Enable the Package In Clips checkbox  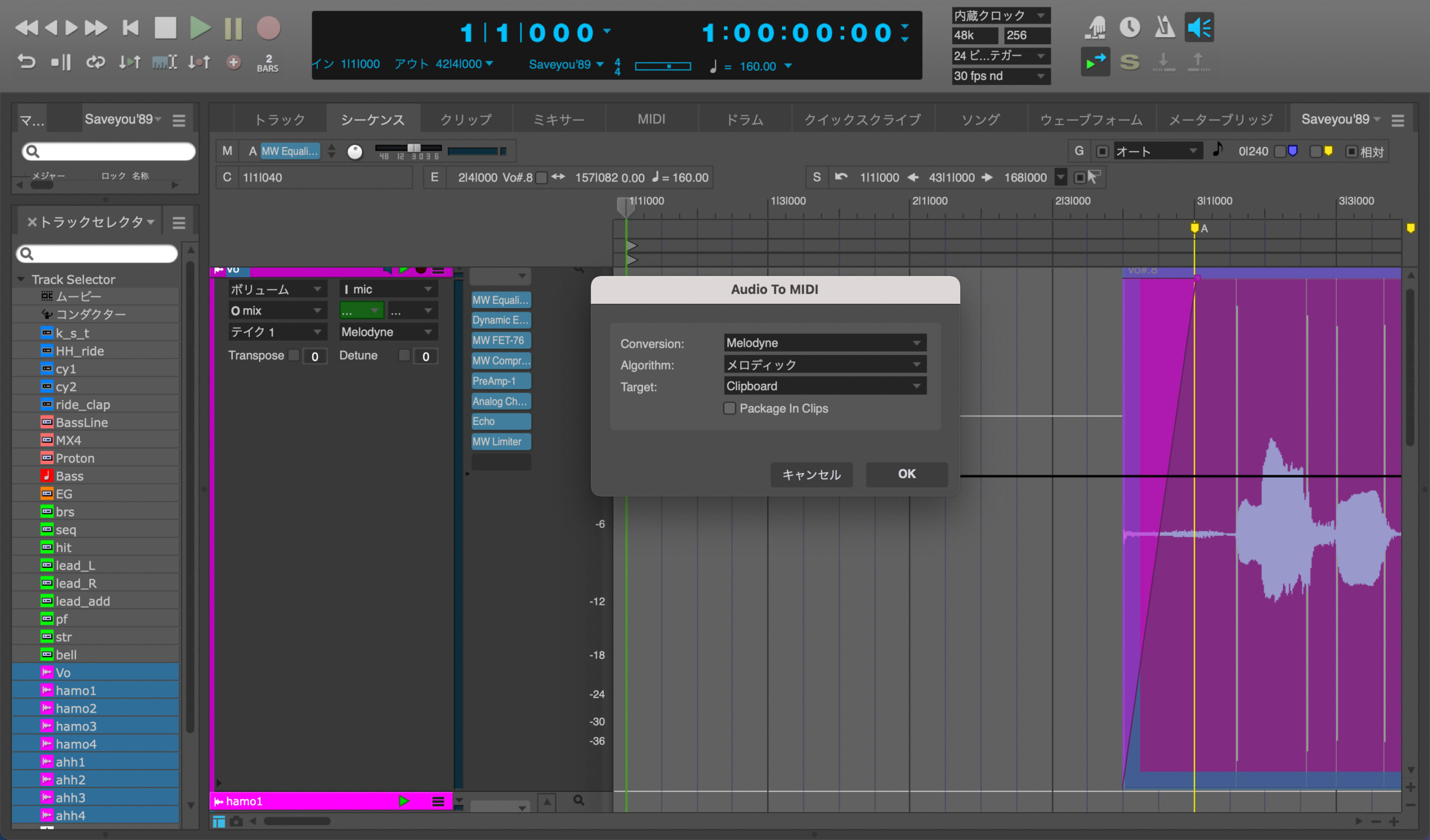(730, 408)
